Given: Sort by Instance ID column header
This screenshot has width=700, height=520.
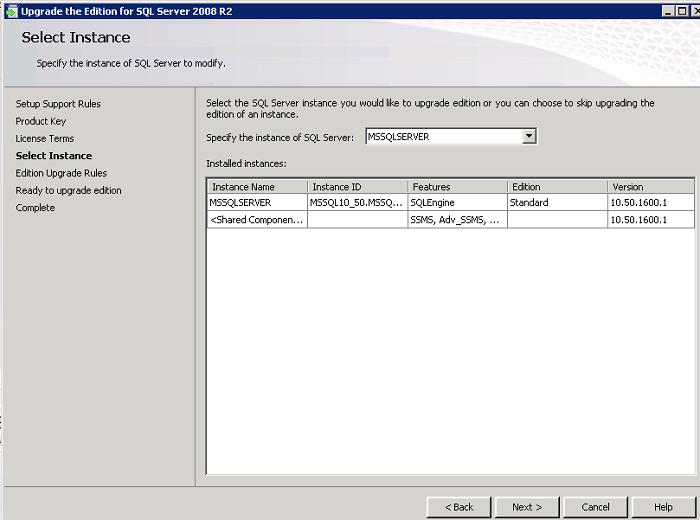Looking at the screenshot, I should (x=358, y=187).
